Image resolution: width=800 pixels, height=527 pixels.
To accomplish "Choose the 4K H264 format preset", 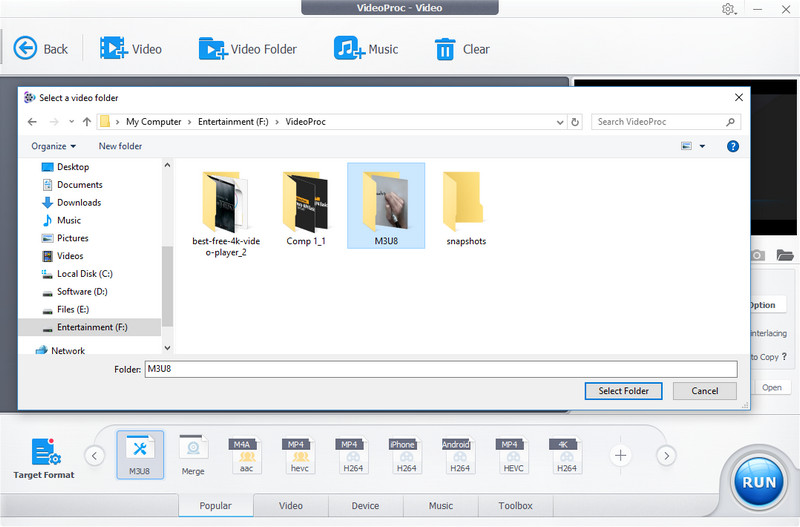I will (x=566, y=455).
